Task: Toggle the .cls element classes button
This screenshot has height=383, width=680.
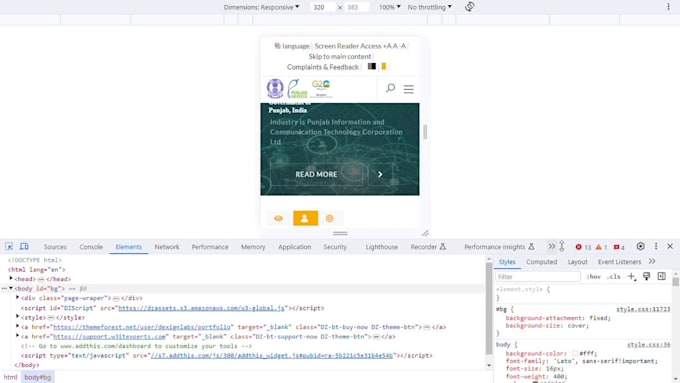Action: tap(613, 277)
